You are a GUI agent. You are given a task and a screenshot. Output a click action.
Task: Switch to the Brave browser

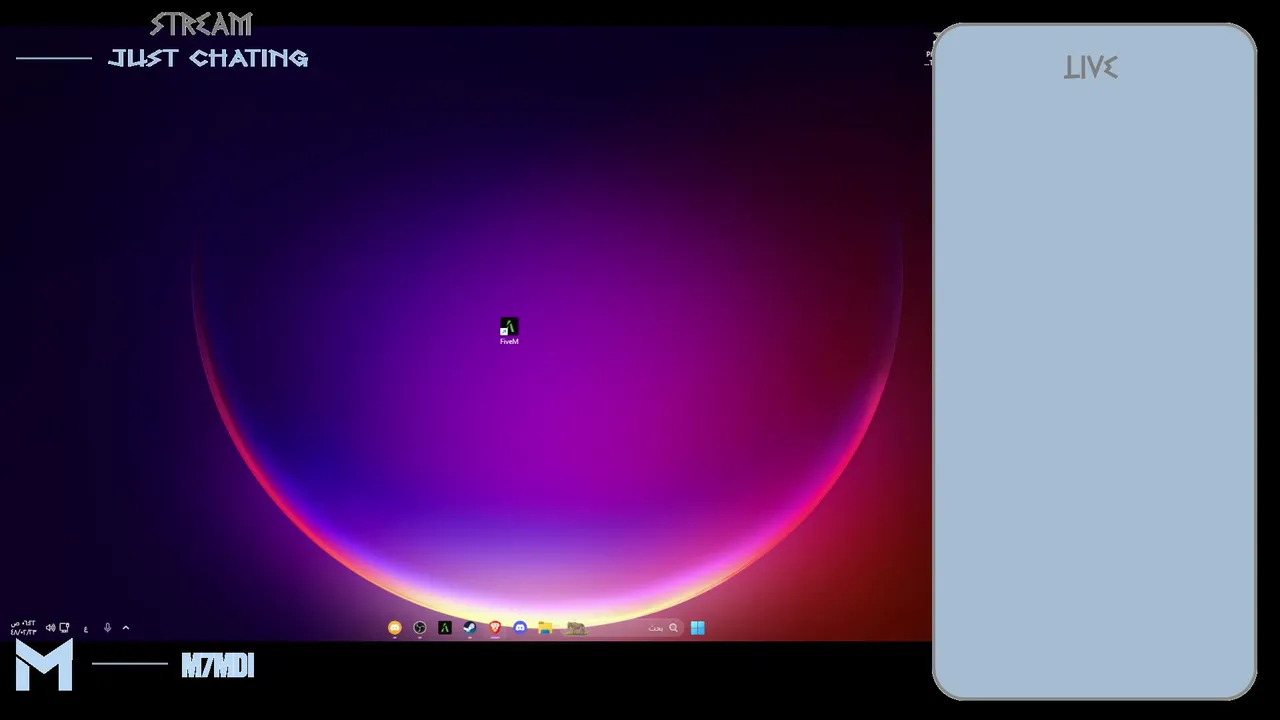coord(495,628)
